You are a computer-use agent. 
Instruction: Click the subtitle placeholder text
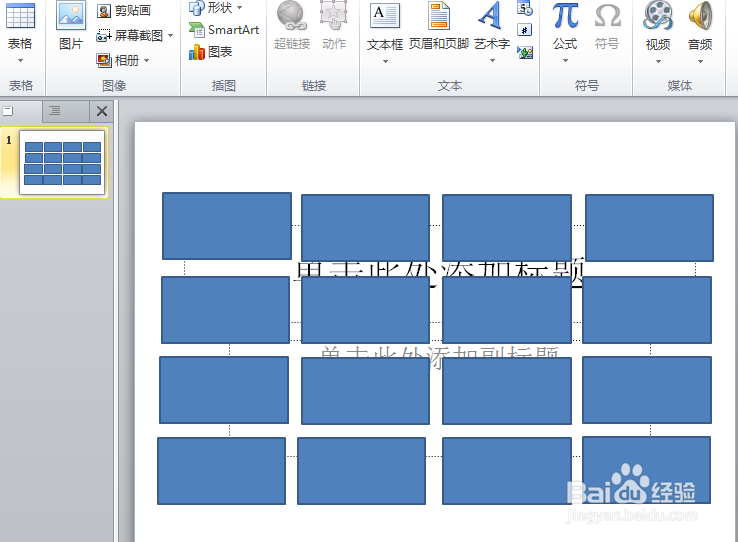point(439,352)
